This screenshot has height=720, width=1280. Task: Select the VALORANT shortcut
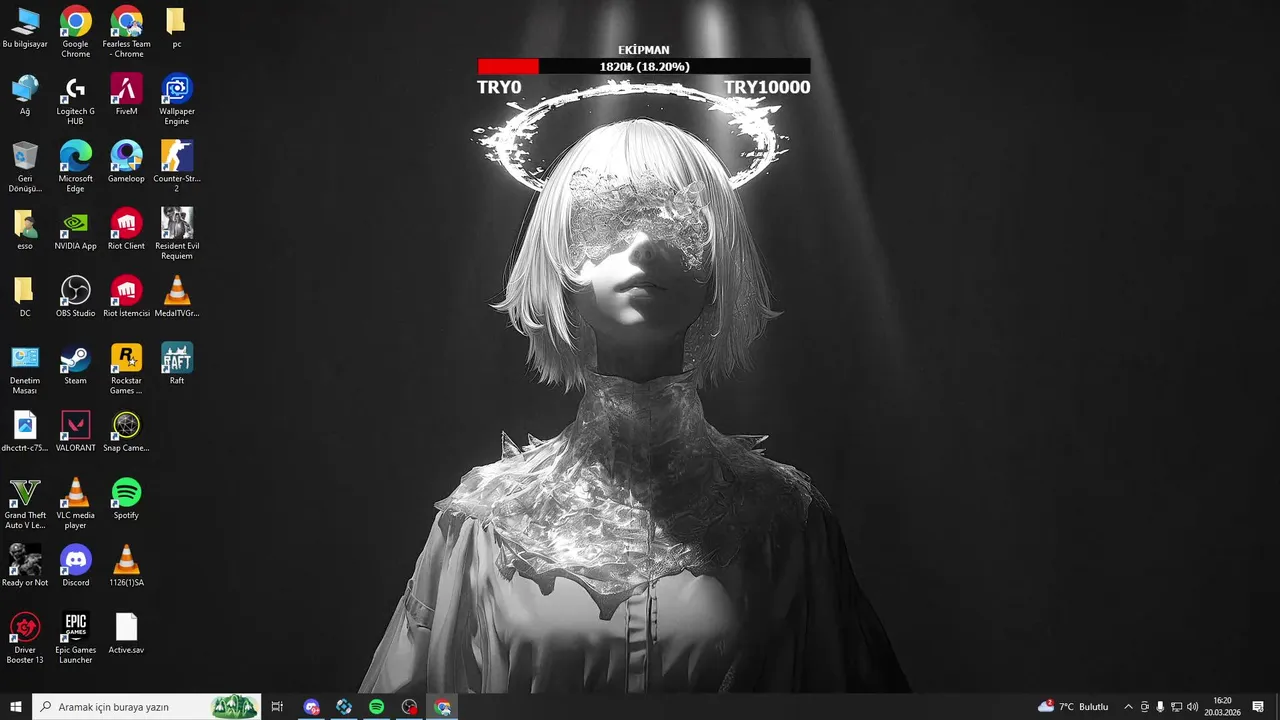click(x=75, y=431)
